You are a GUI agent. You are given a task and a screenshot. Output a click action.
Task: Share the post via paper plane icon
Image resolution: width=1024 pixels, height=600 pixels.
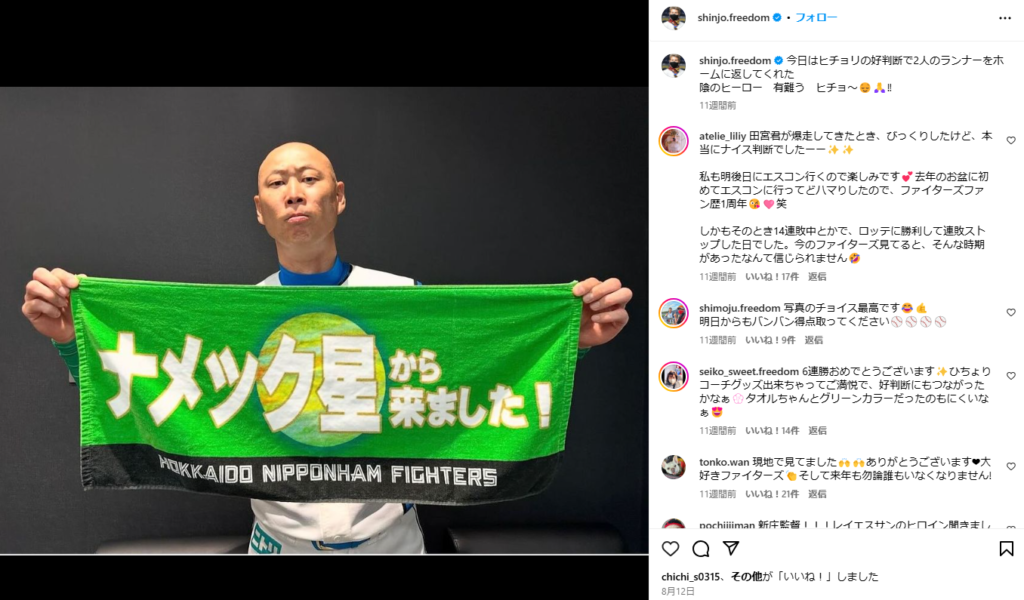pos(731,548)
